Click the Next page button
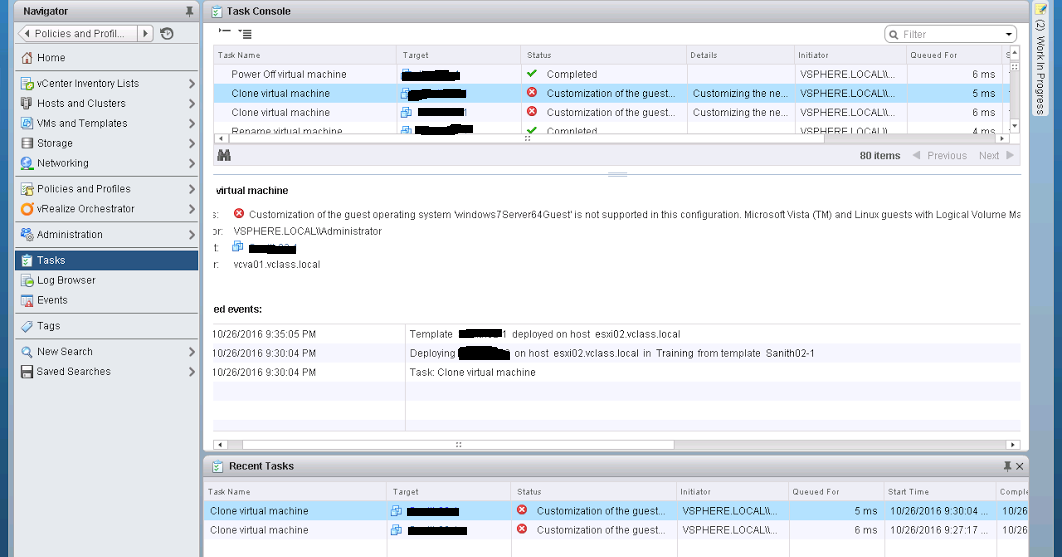The image size is (1062, 557). 996,155
